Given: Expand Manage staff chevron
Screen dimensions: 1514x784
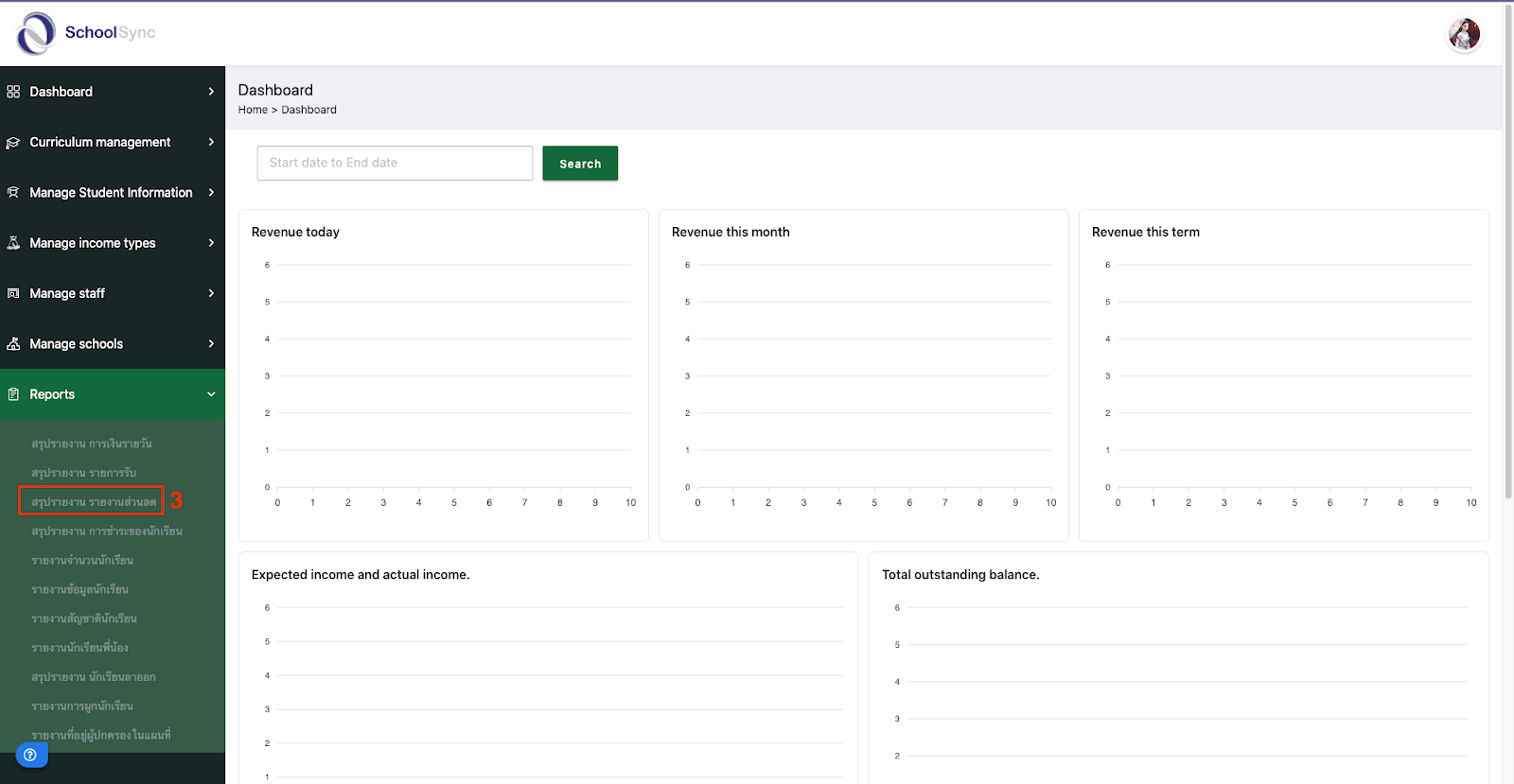Looking at the screenshot, I should click(x=211, y=293).
